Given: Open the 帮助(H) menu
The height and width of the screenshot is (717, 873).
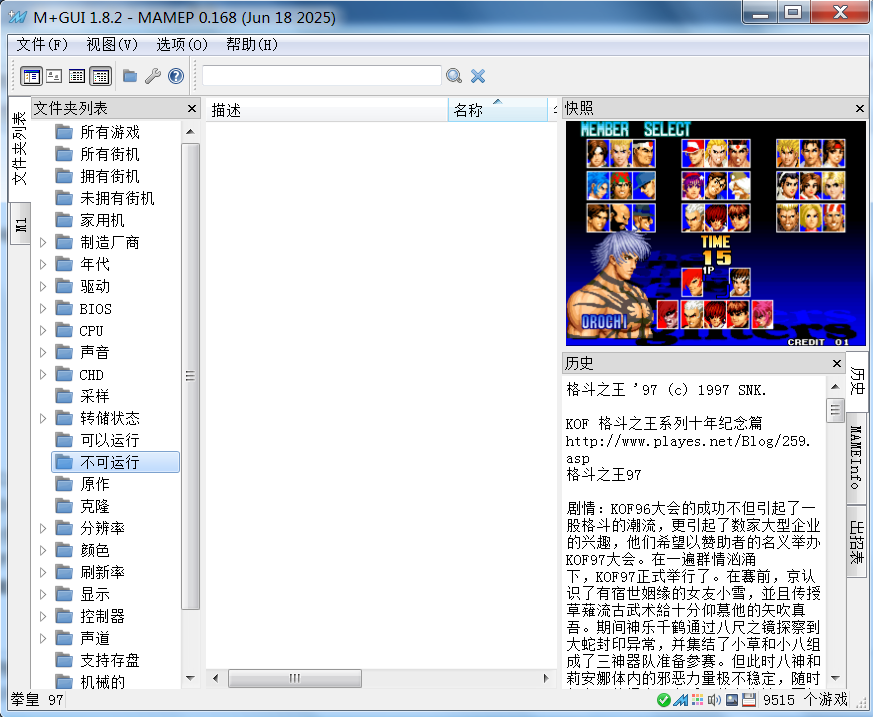Looking at the screenshot, I should [252, 45].
